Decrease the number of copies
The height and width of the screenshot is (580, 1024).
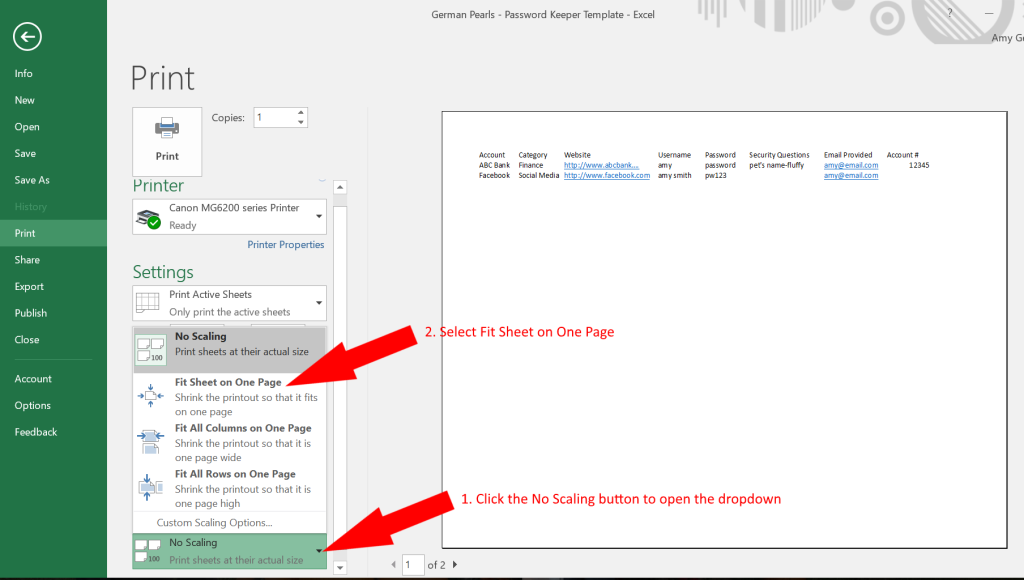pyautogui.click(x=300, y=122)
